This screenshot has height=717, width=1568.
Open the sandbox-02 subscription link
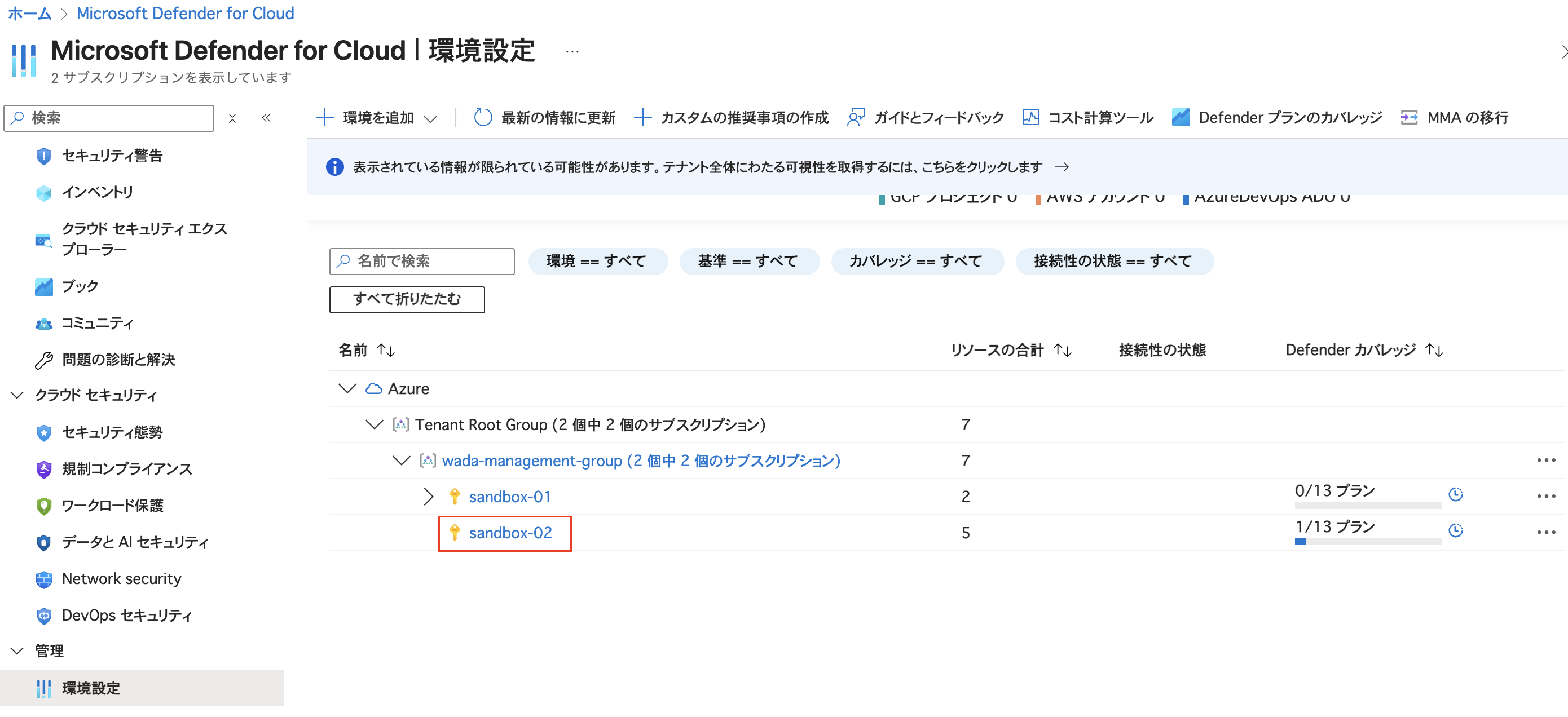(510, 533)
